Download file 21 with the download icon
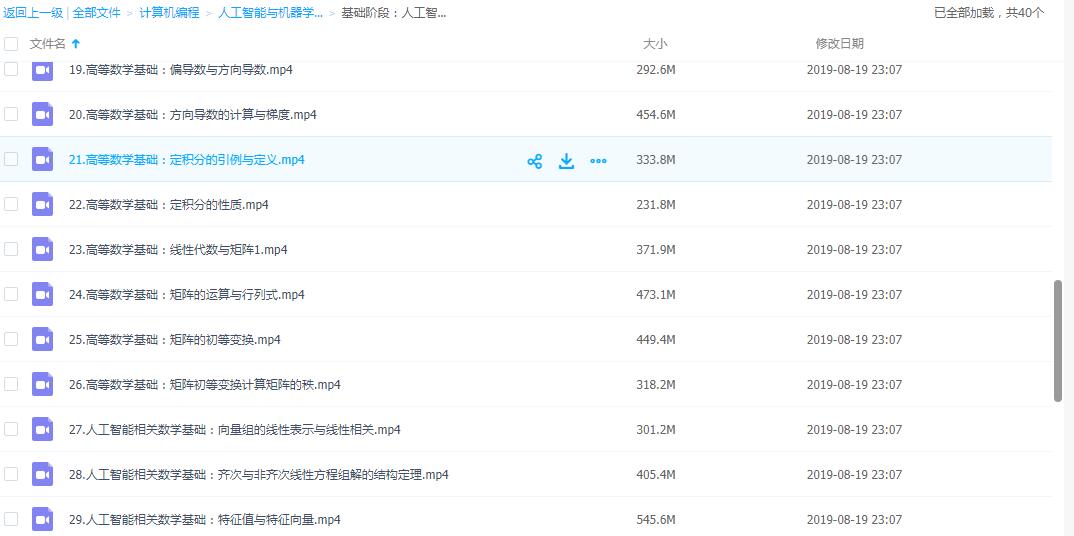 click(x=566, y=161)
